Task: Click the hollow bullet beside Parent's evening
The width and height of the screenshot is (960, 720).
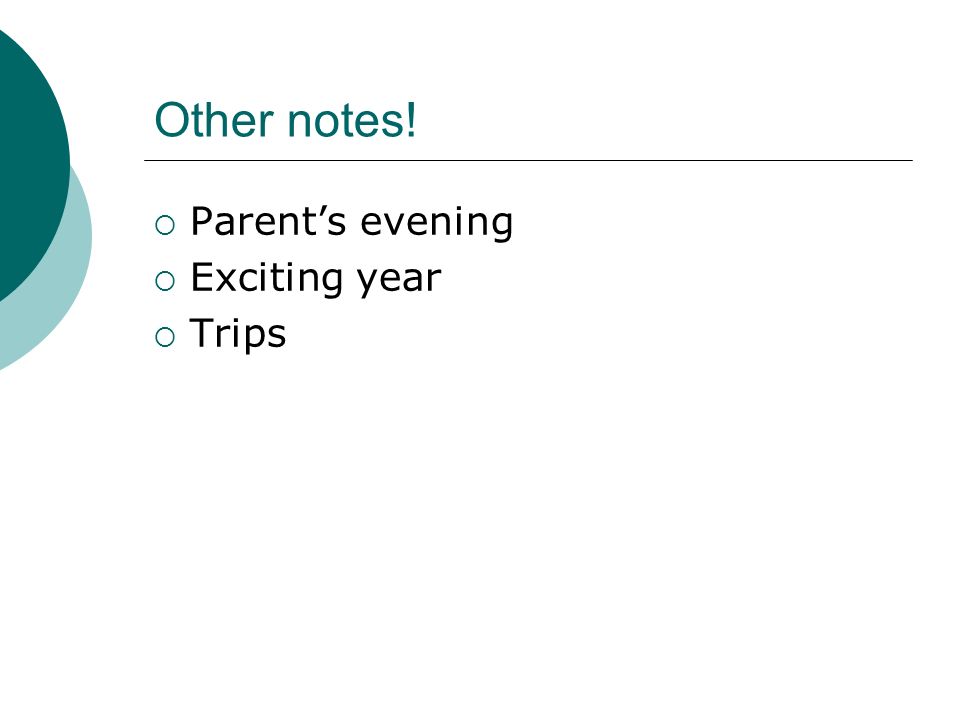Action: (165, 225)
